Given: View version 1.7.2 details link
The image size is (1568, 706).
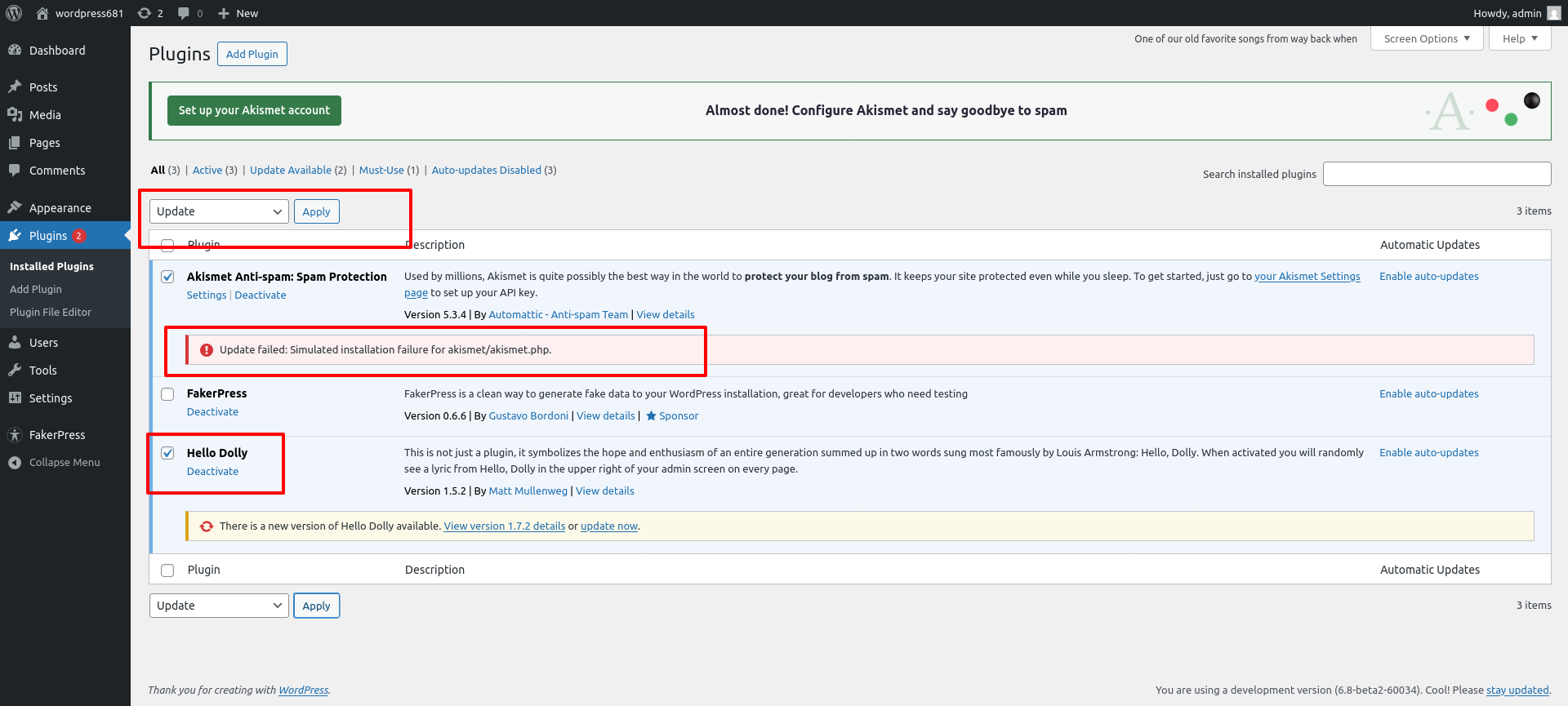Looking at the screenshot, I should (505, 526).
